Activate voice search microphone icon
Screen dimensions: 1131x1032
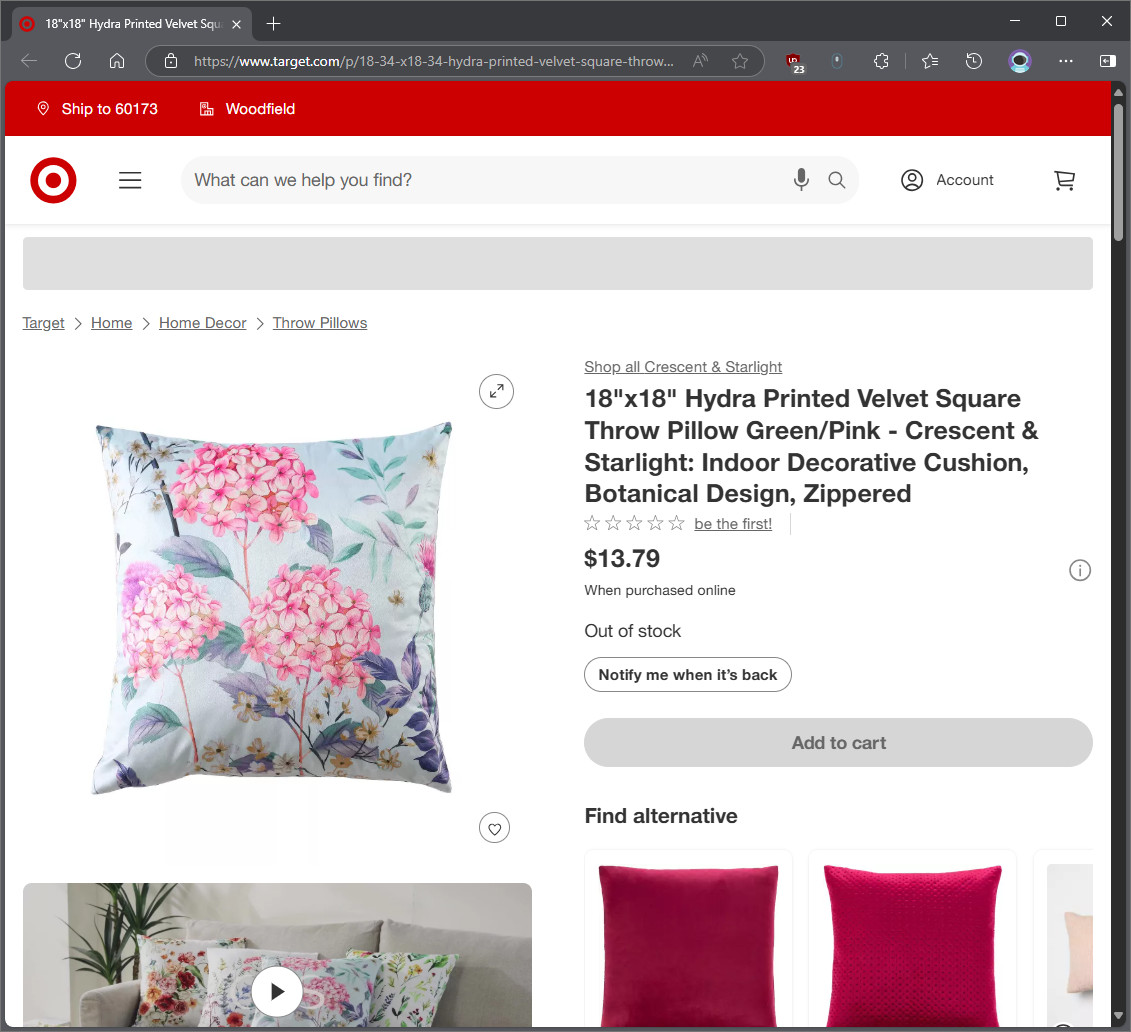coord(801,180)
